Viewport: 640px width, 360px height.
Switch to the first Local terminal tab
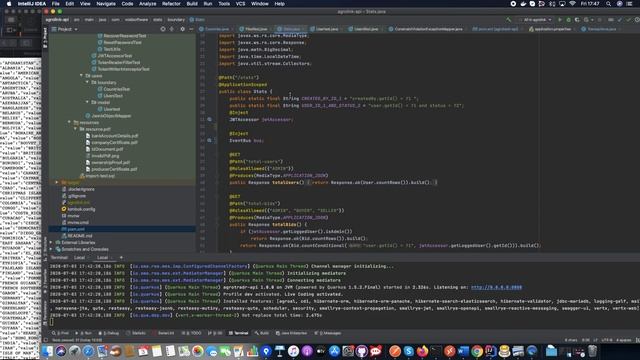click(80, 258)
